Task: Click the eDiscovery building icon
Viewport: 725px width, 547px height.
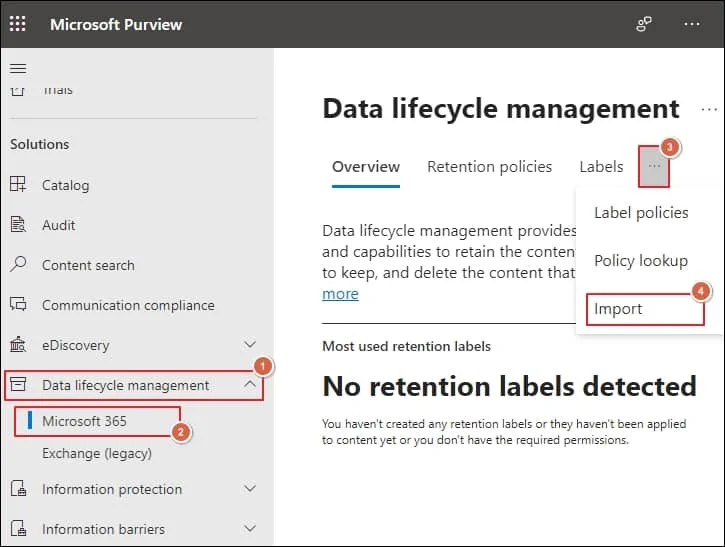Action: 18,344
